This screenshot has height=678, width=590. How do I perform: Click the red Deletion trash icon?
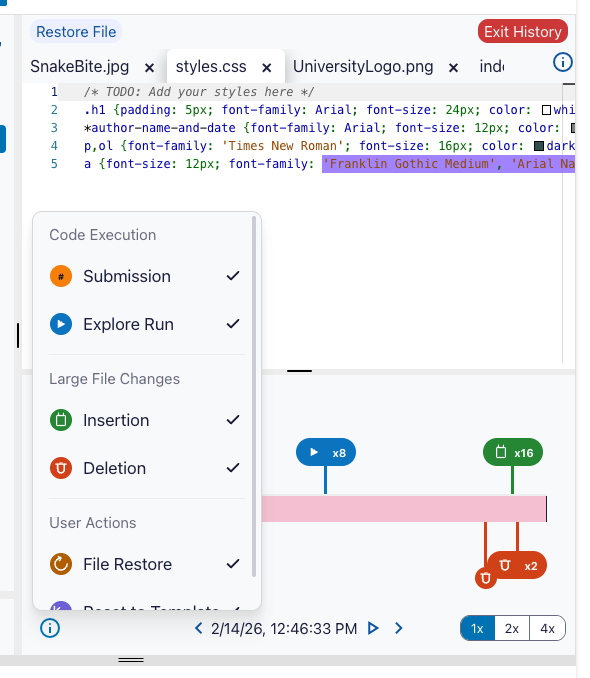point(61,468)
